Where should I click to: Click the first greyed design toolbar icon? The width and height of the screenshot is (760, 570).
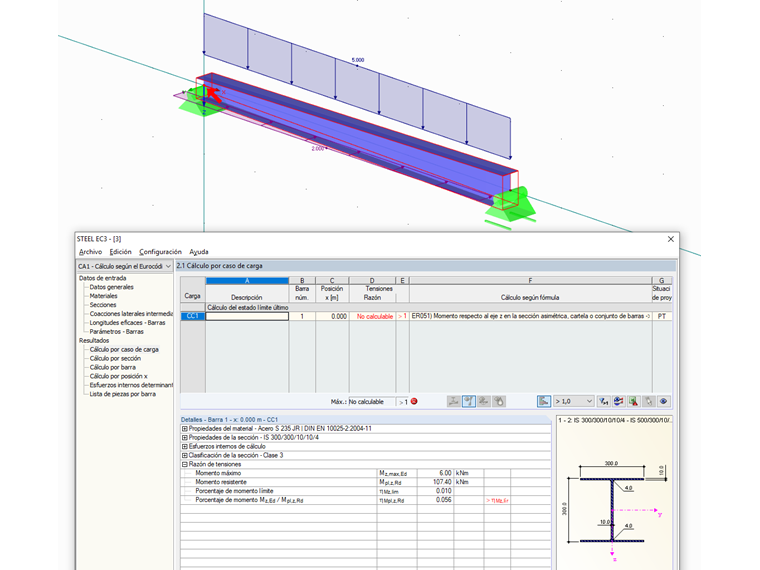point(454,401)
